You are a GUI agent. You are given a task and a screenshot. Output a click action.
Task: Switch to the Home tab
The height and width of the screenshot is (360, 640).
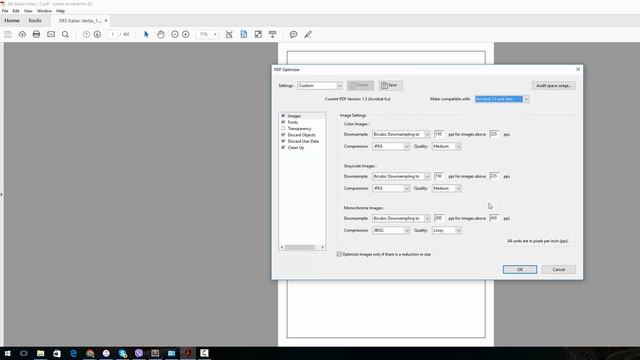click(x=12, y=20)
